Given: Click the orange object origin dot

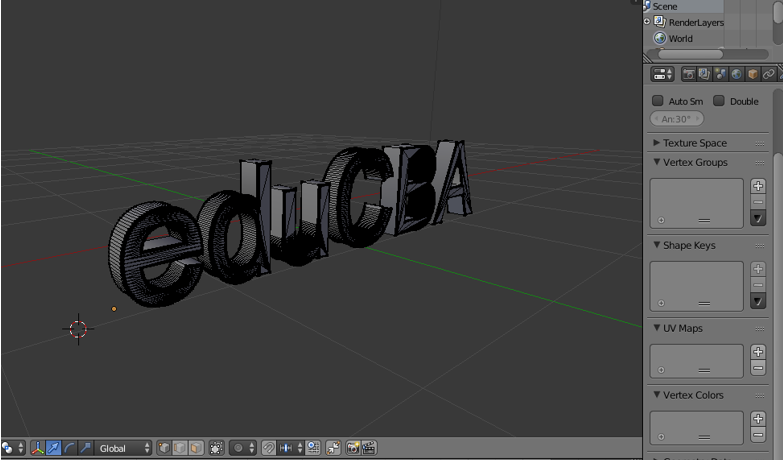Looking at the screenshot, I should (114, 309).
